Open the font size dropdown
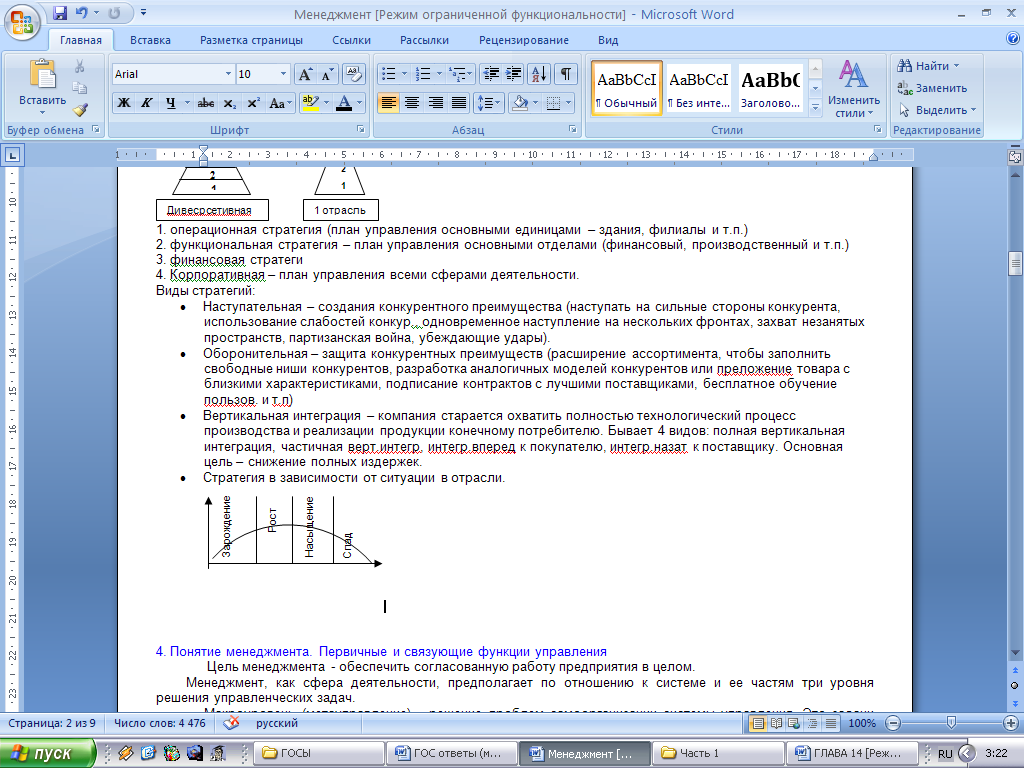 (x=283, y=74)
